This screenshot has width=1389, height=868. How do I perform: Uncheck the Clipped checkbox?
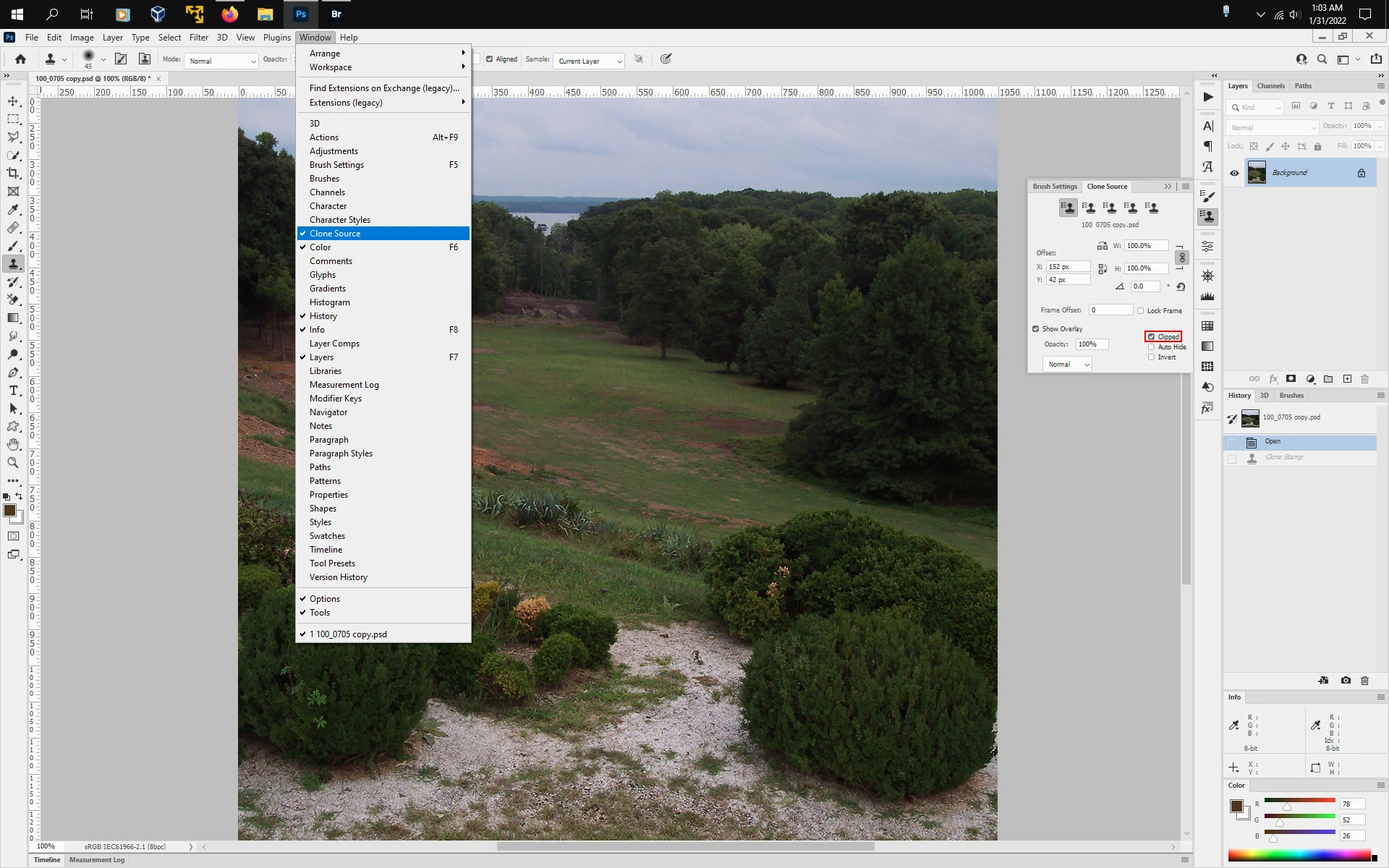(x=1151, y=337)
